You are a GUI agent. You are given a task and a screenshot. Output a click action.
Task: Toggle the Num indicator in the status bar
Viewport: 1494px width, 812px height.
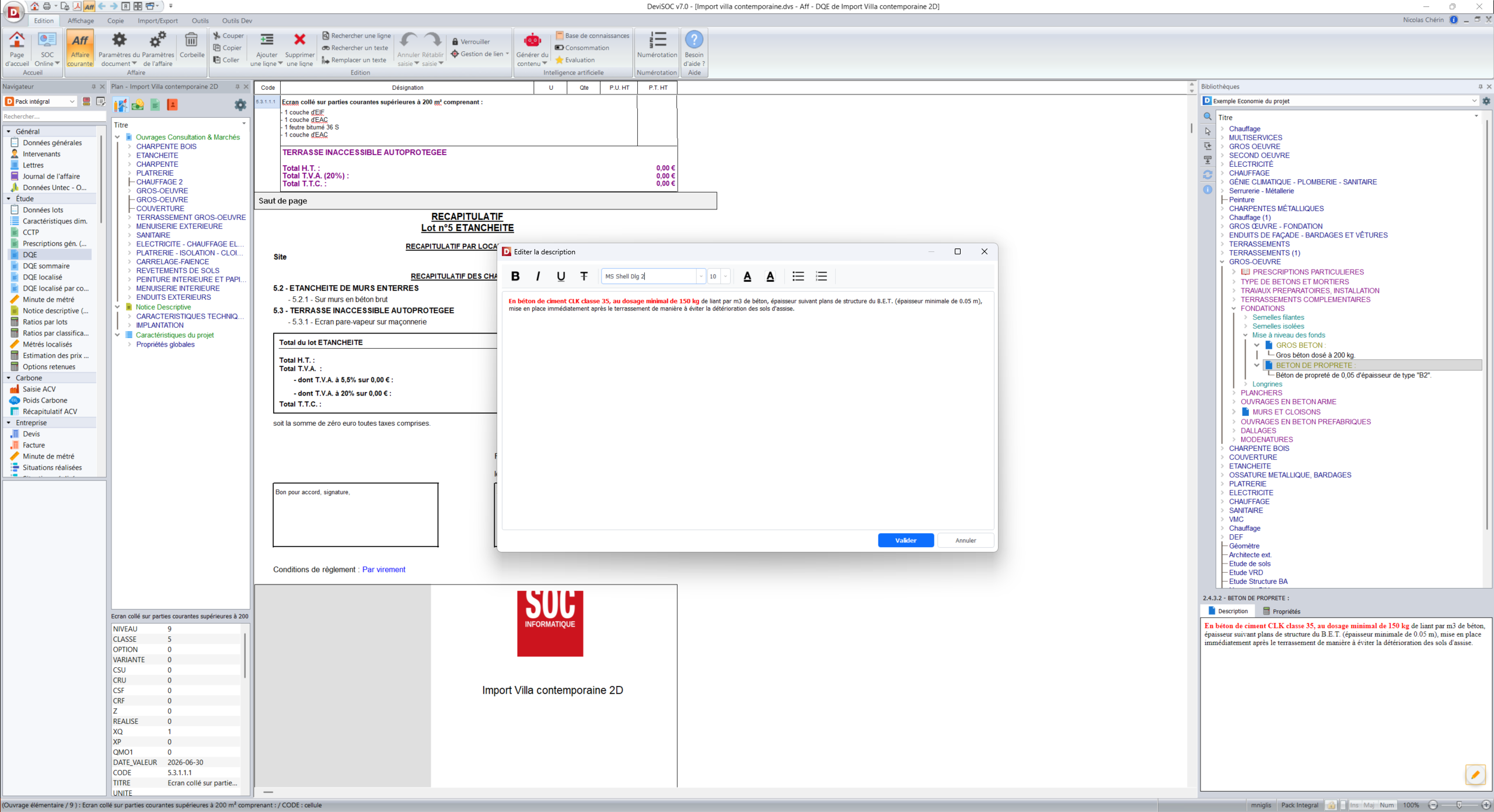1387,805
